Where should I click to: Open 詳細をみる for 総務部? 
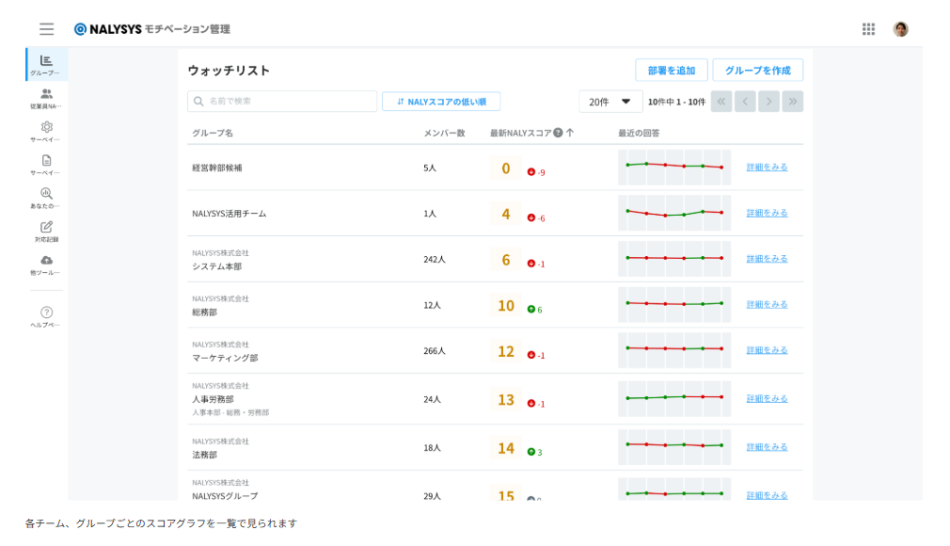coord(767,304)
